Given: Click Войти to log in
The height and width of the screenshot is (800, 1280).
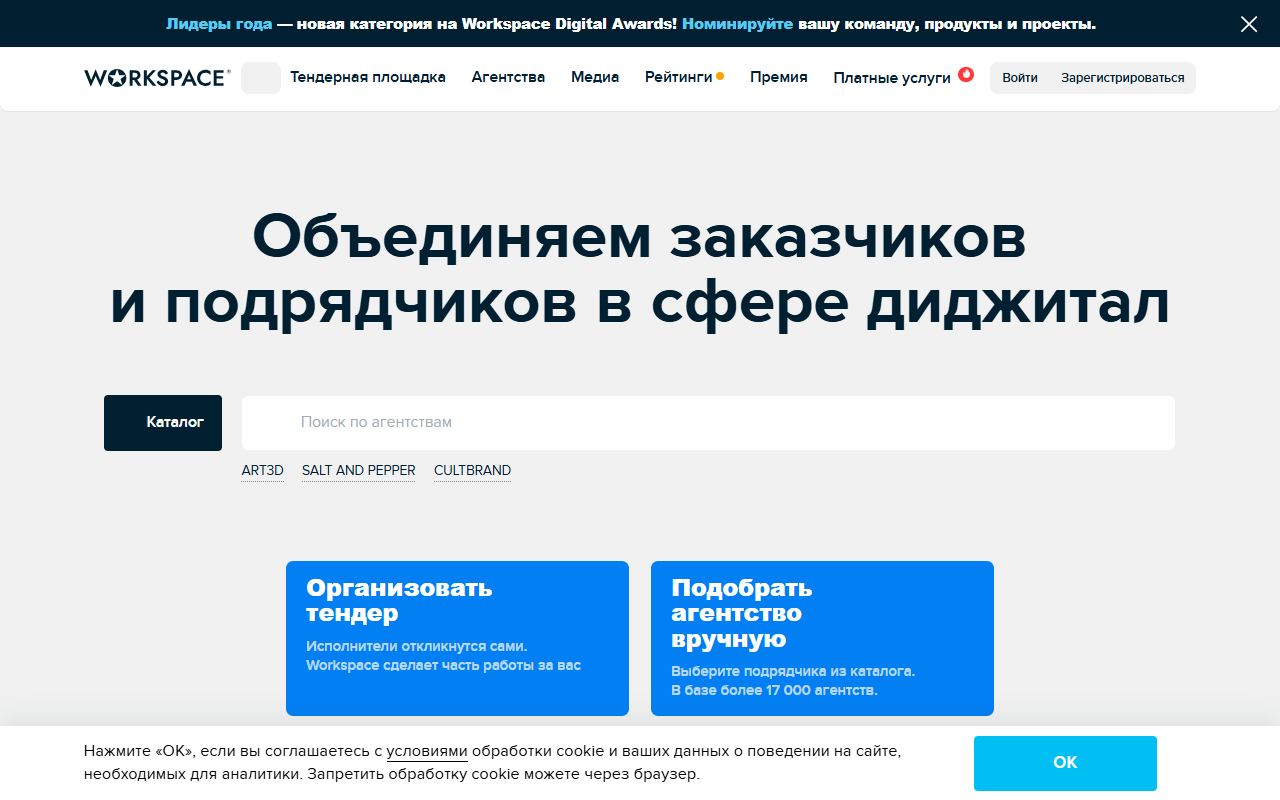Looking at the screenshot, I should tap(1020, 78).
